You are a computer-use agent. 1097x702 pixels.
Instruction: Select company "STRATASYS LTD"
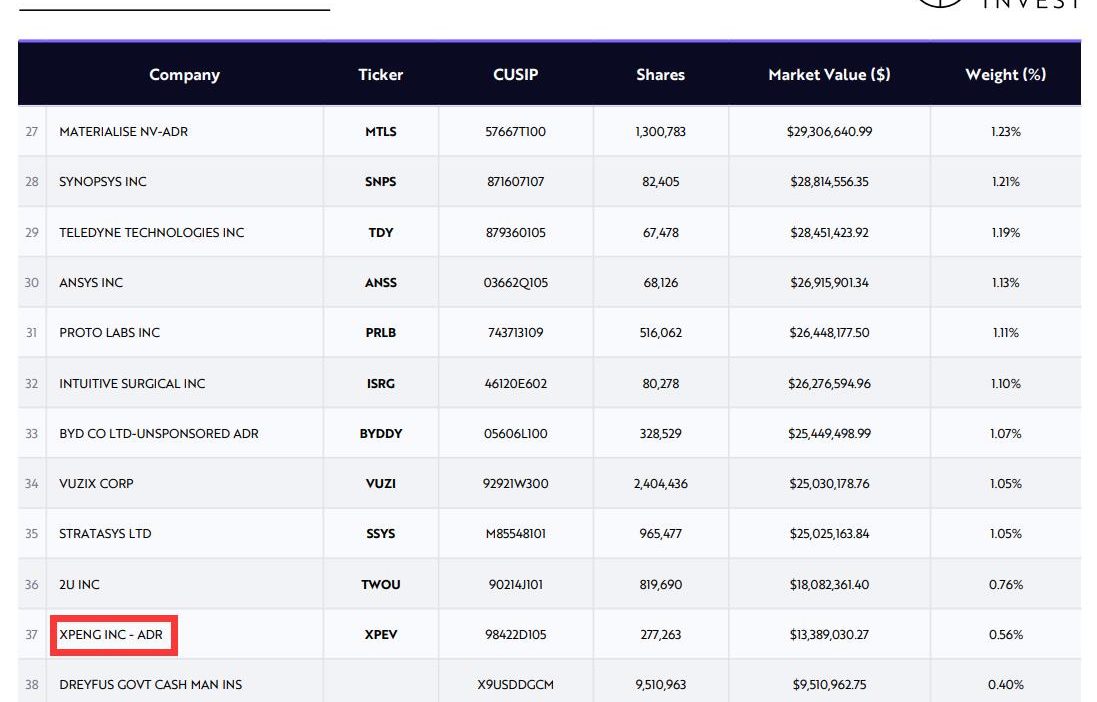coord(105,534)
